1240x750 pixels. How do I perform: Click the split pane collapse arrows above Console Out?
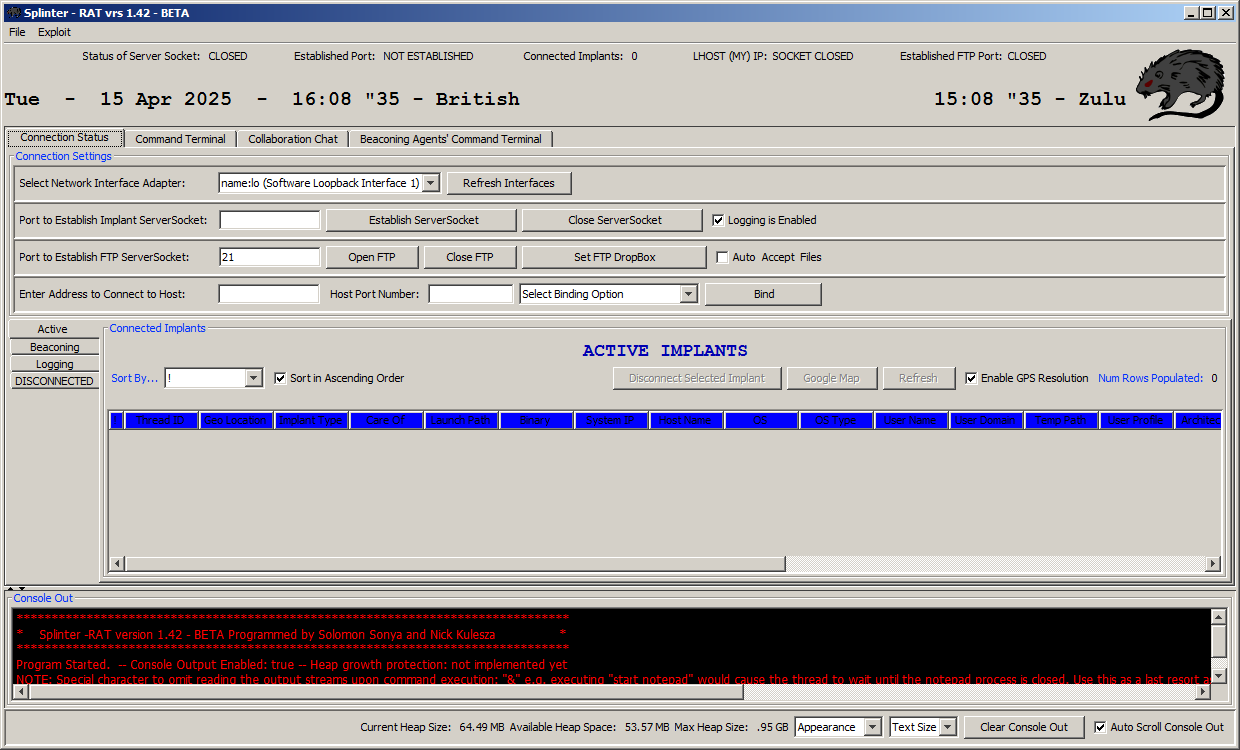click(x=10, y=588)
